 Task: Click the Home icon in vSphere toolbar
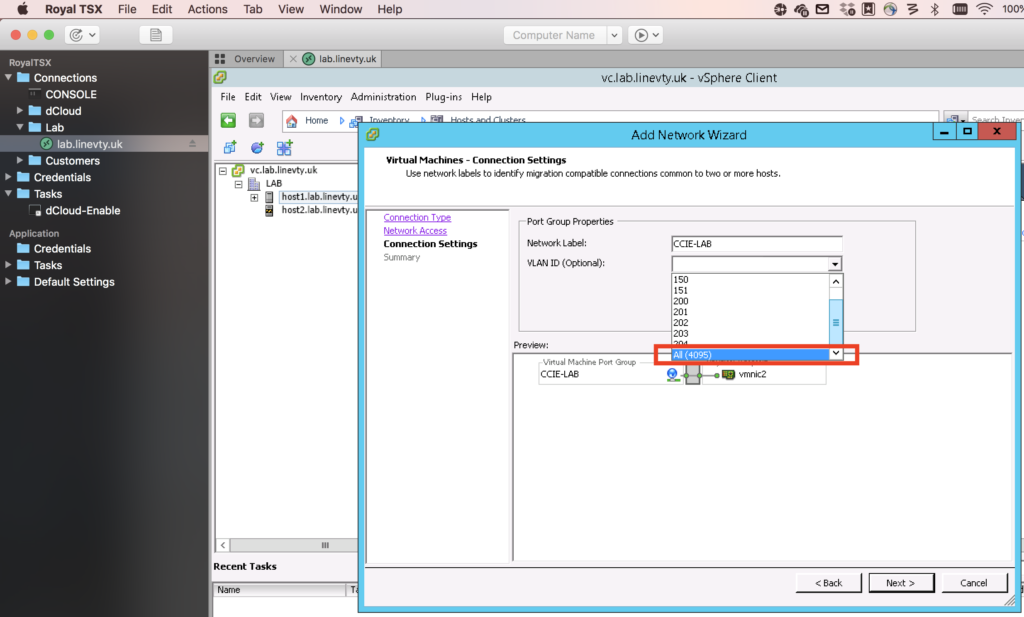pos(292,121)
